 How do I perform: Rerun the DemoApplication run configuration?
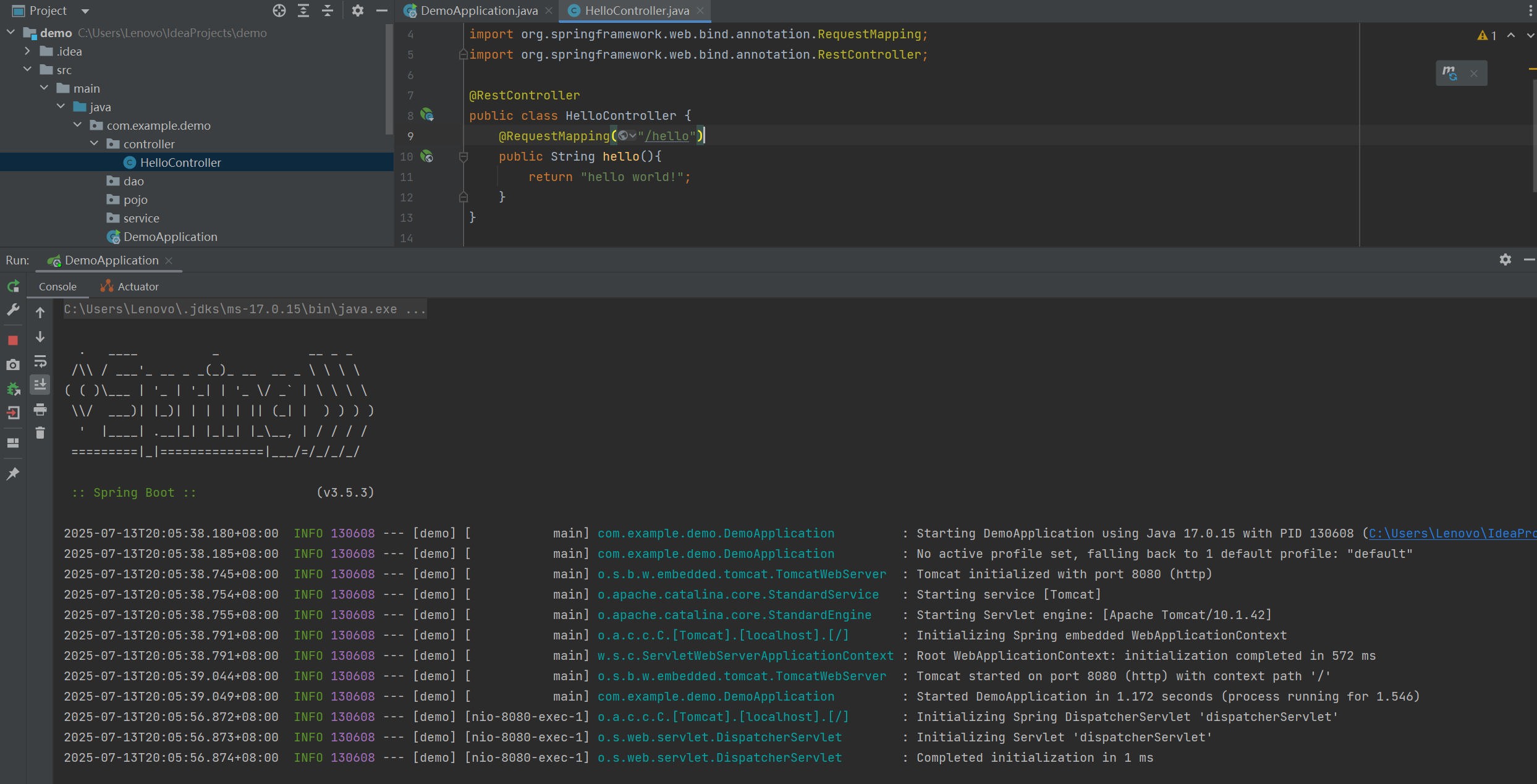[13, 286]
